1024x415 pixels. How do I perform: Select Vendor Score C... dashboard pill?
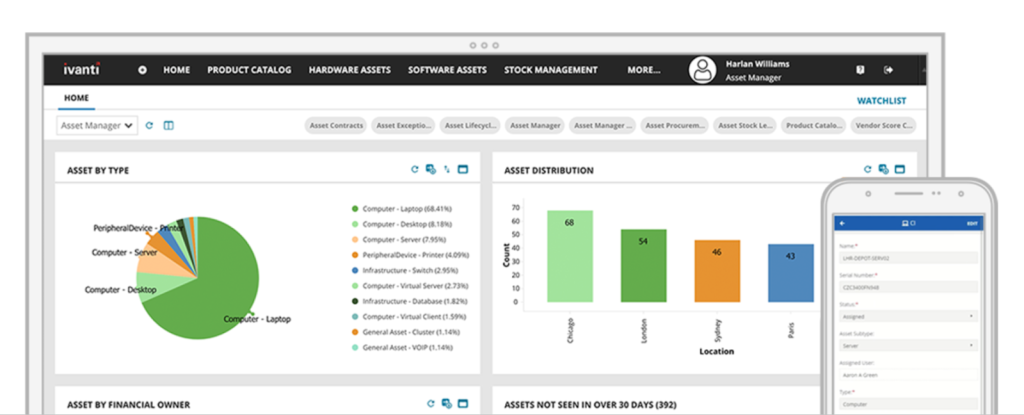[883, 125]
